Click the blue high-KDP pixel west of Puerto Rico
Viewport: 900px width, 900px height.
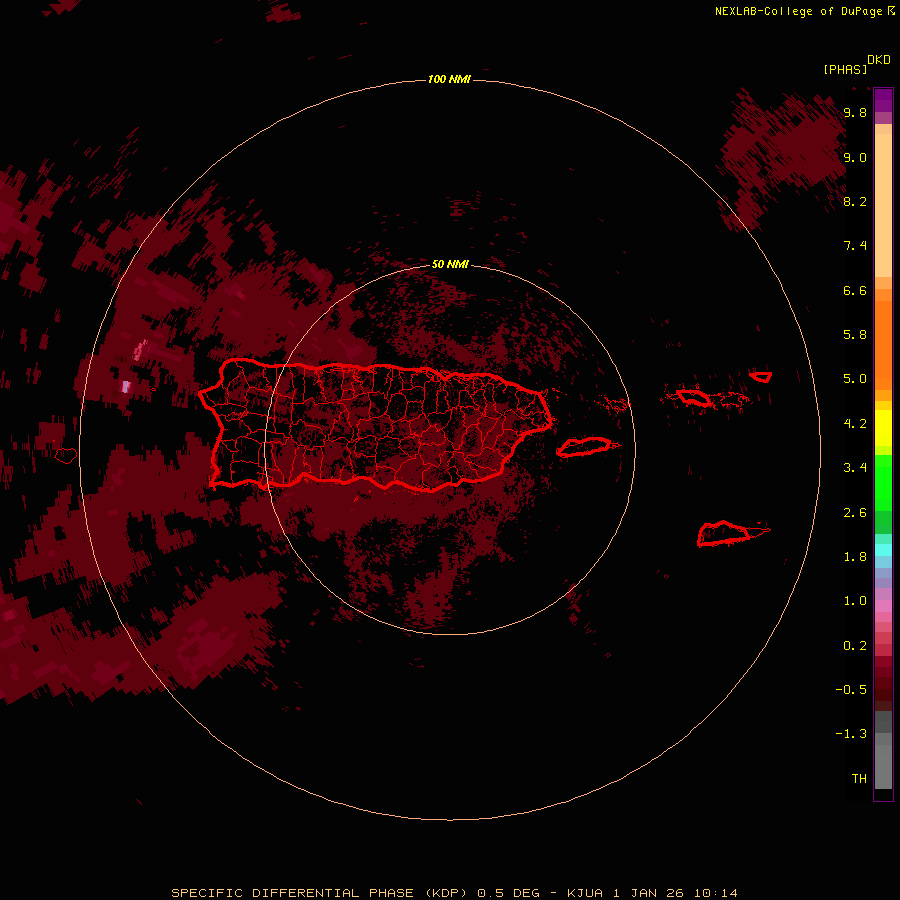[126, 386]
